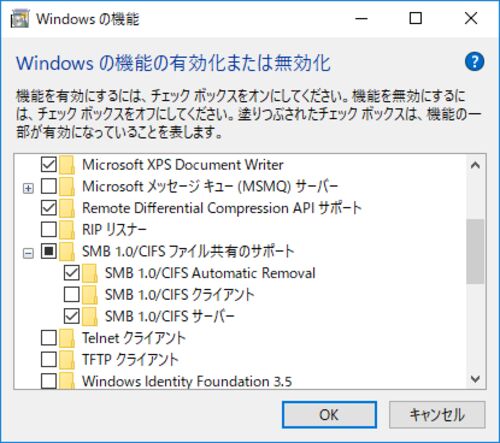Click the Windows Features title bar icon
Screen dimensions: 500x443
coord(20,19)
